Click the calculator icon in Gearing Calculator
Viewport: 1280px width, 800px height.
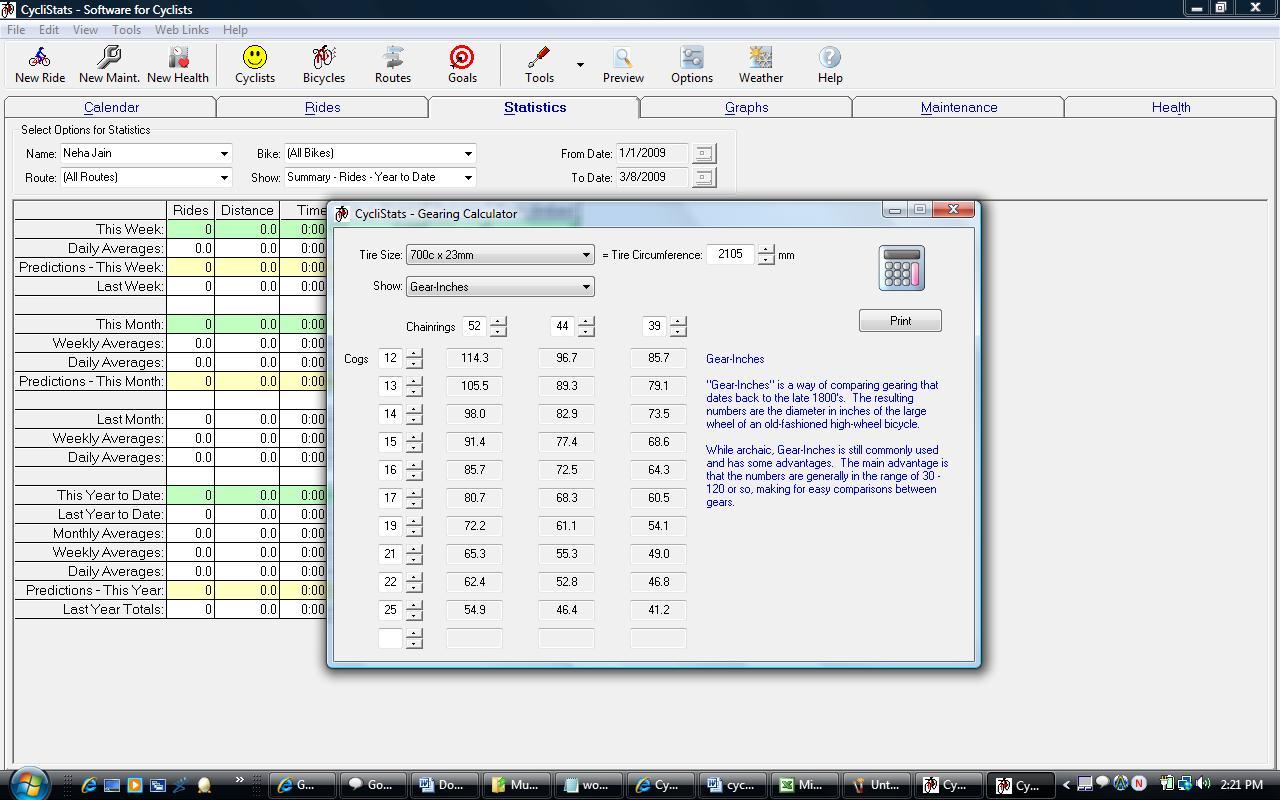point(901,268)
